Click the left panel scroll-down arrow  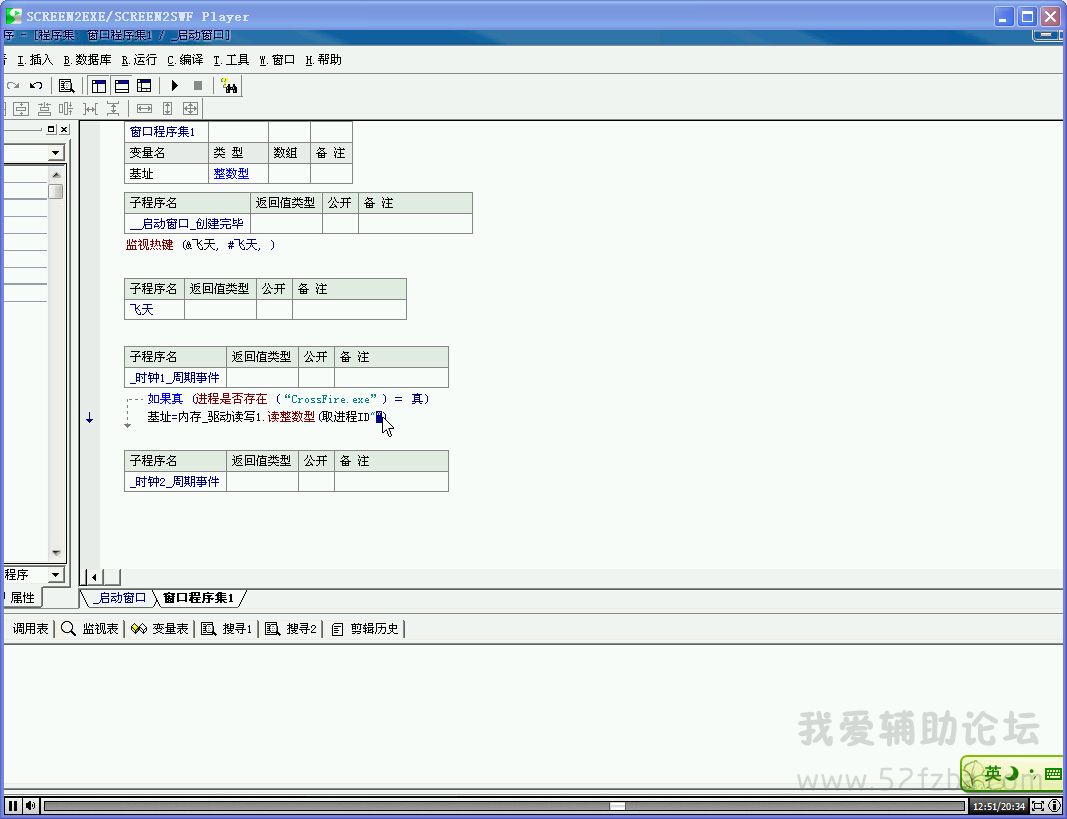click(x=56, y=553)
